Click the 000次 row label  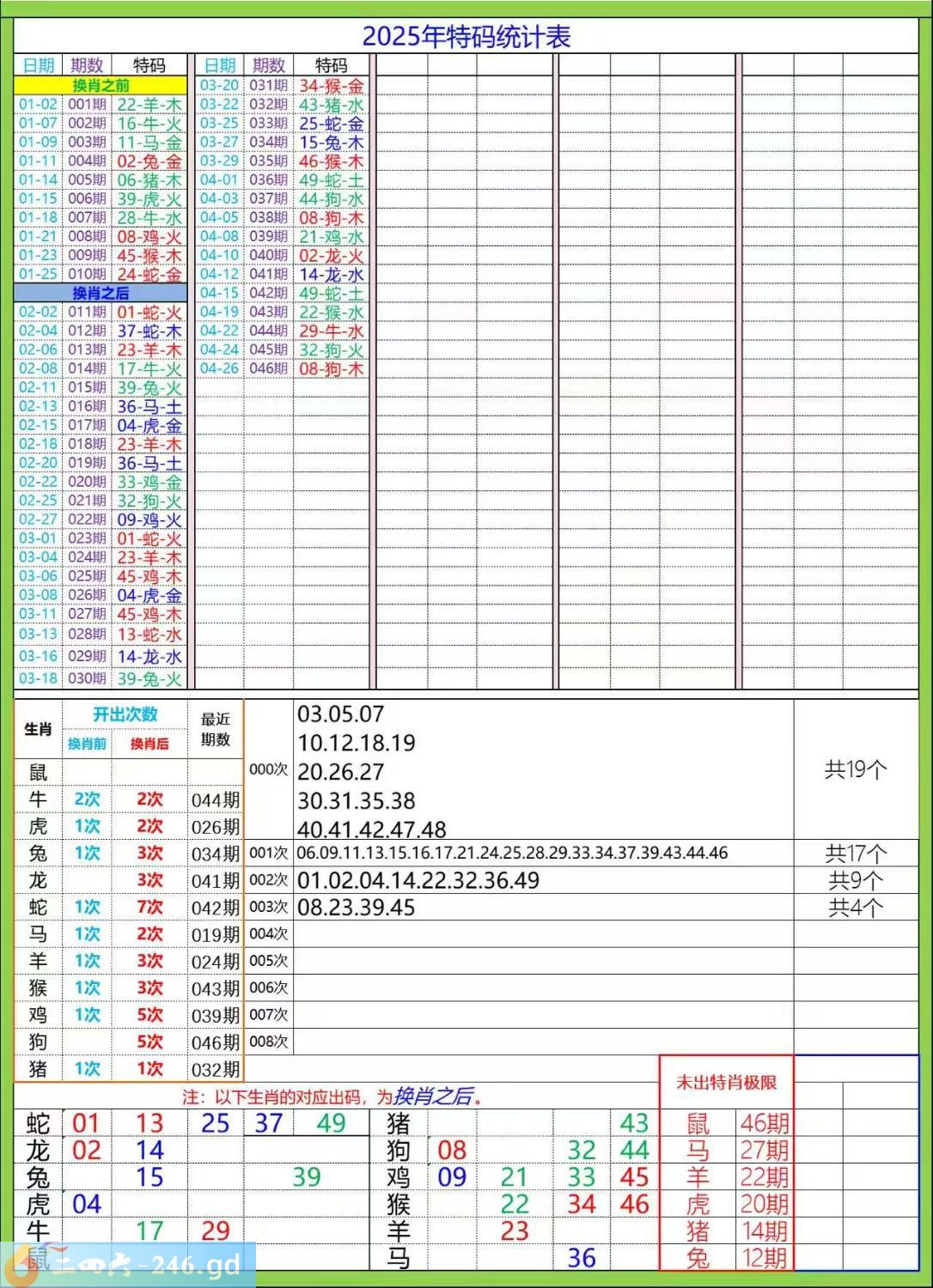[x=268, y=769]
